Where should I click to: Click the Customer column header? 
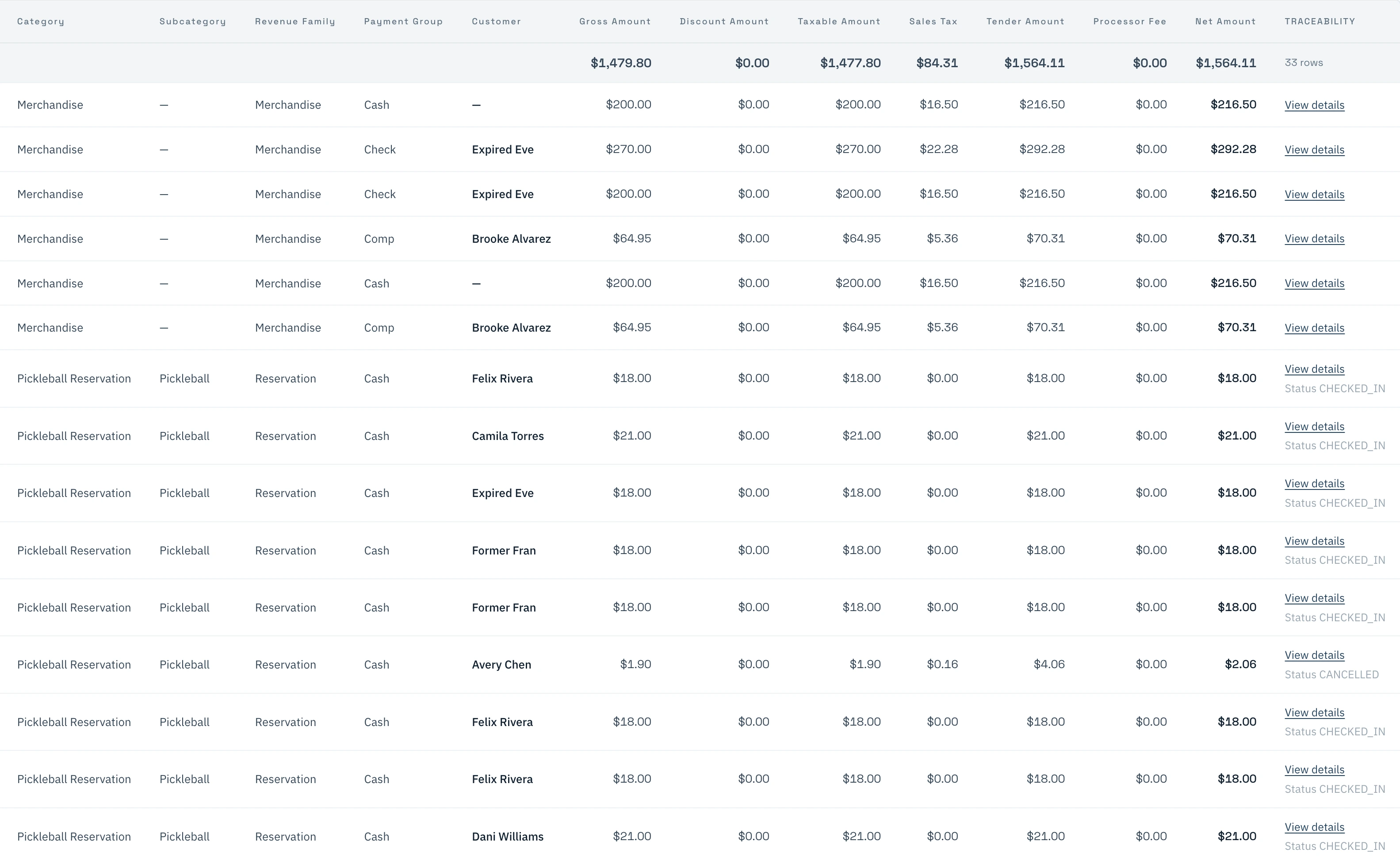coord(496,21)
